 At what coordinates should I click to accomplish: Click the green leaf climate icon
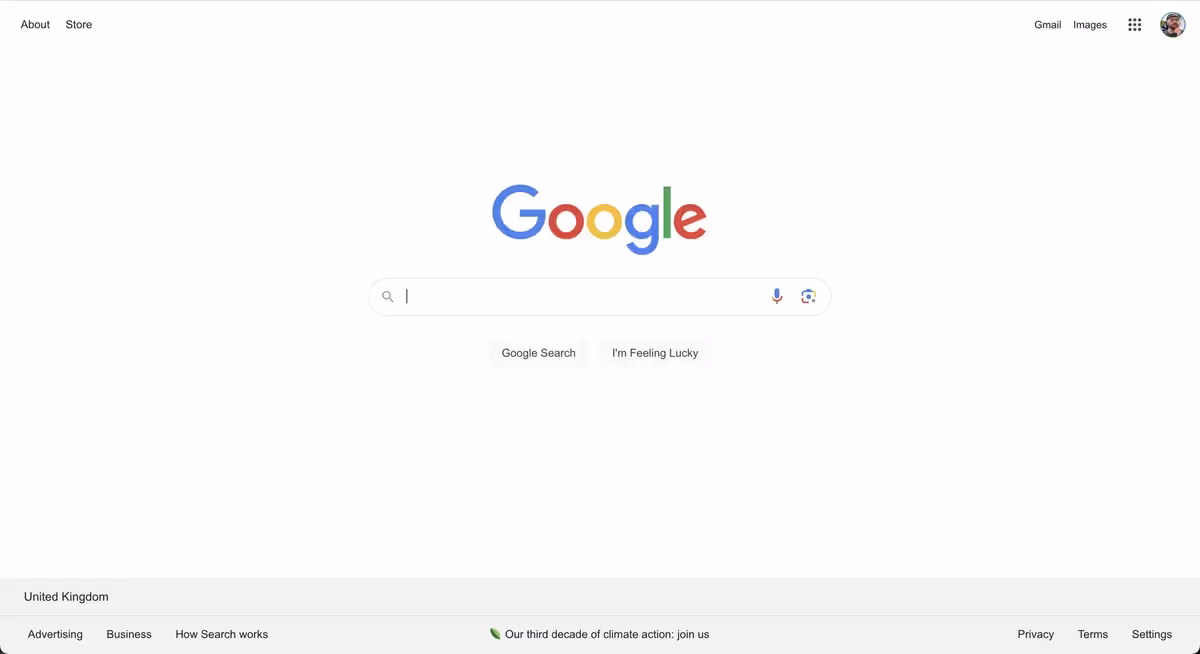coord(495,634)
